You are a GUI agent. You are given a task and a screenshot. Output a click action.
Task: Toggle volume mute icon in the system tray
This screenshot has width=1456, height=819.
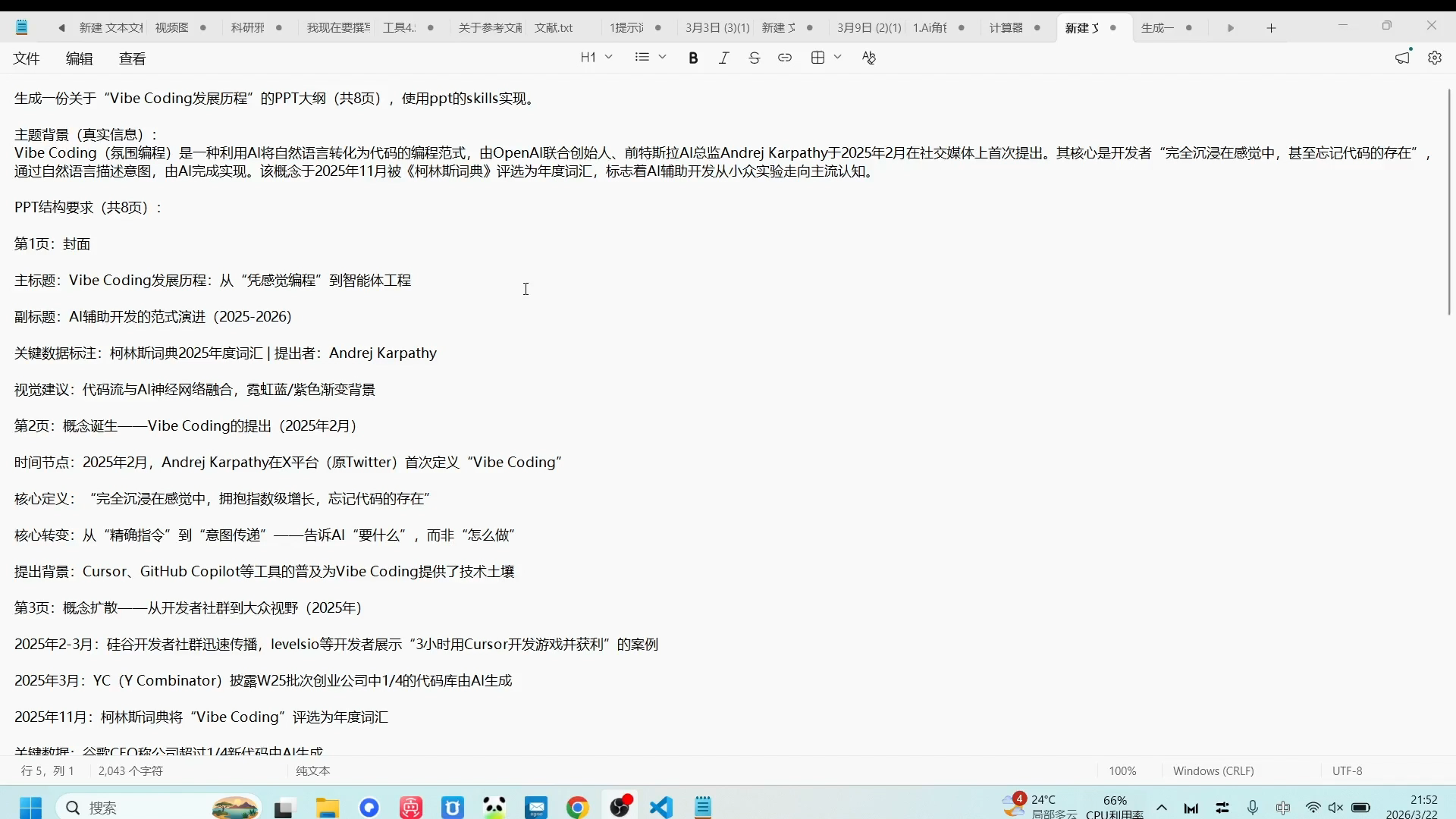click(x=1335, y=808)
